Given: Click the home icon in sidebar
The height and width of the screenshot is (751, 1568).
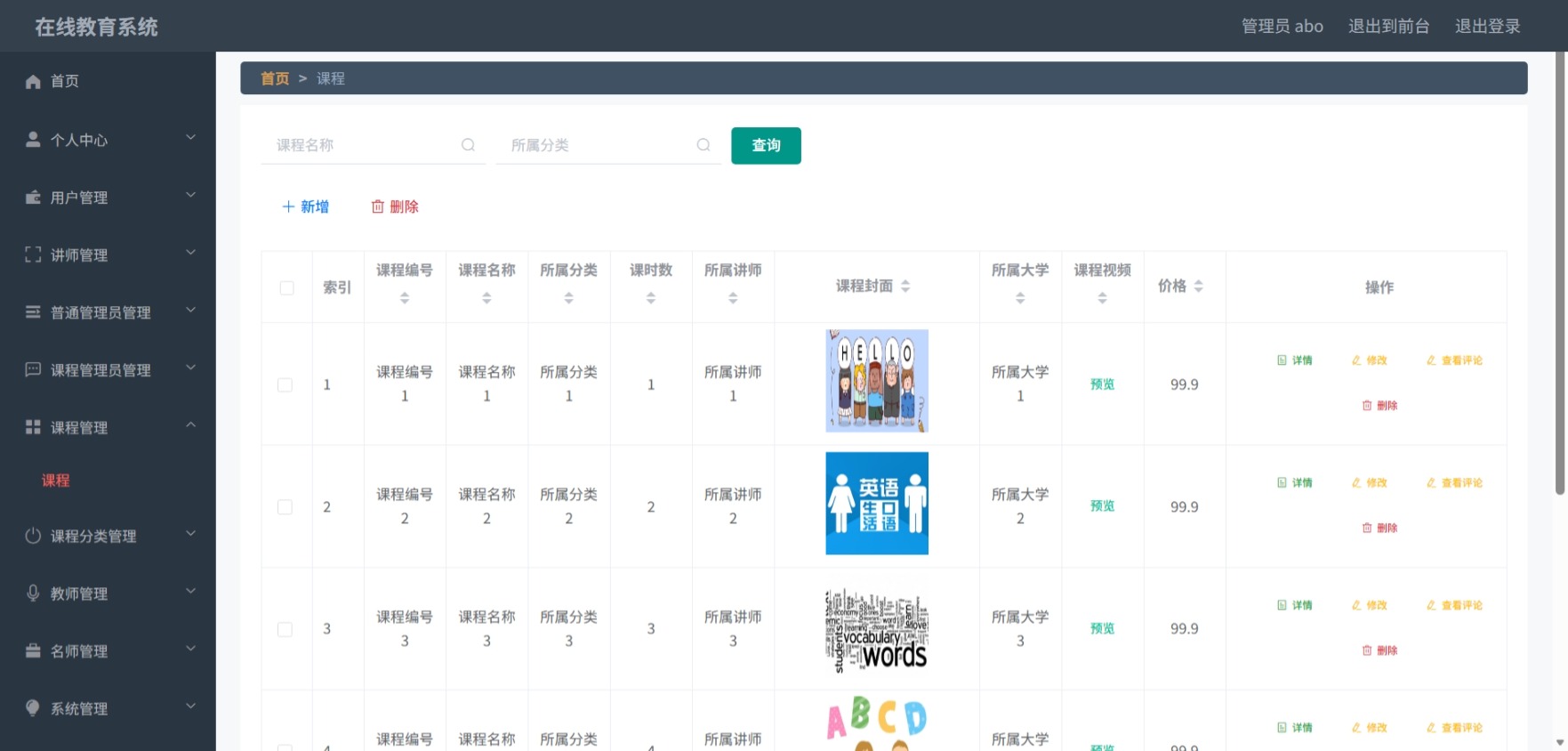Looking at the screenshot, I should [x=33, y=82].
